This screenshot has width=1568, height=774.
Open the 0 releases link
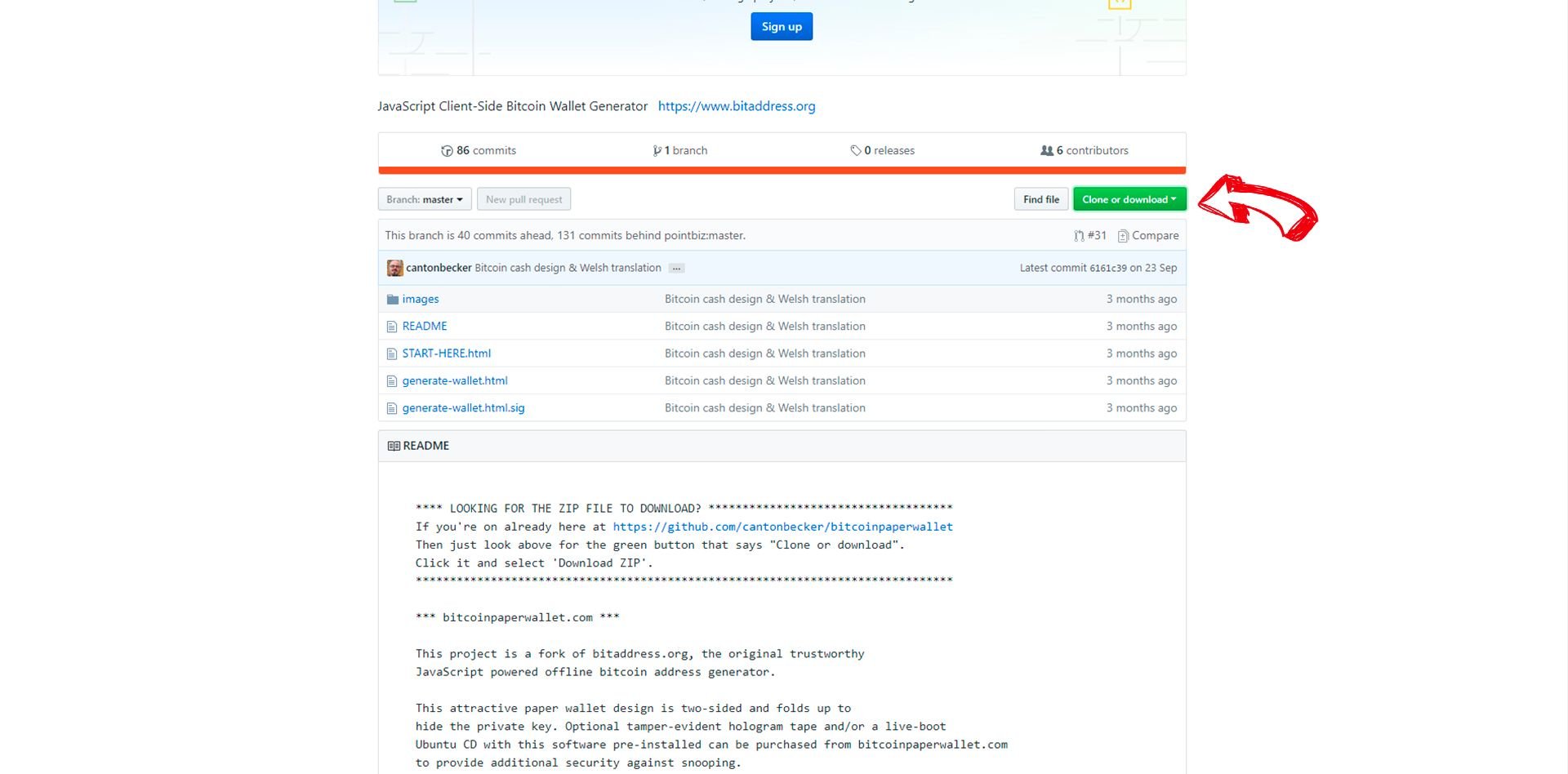coord(889,150)
